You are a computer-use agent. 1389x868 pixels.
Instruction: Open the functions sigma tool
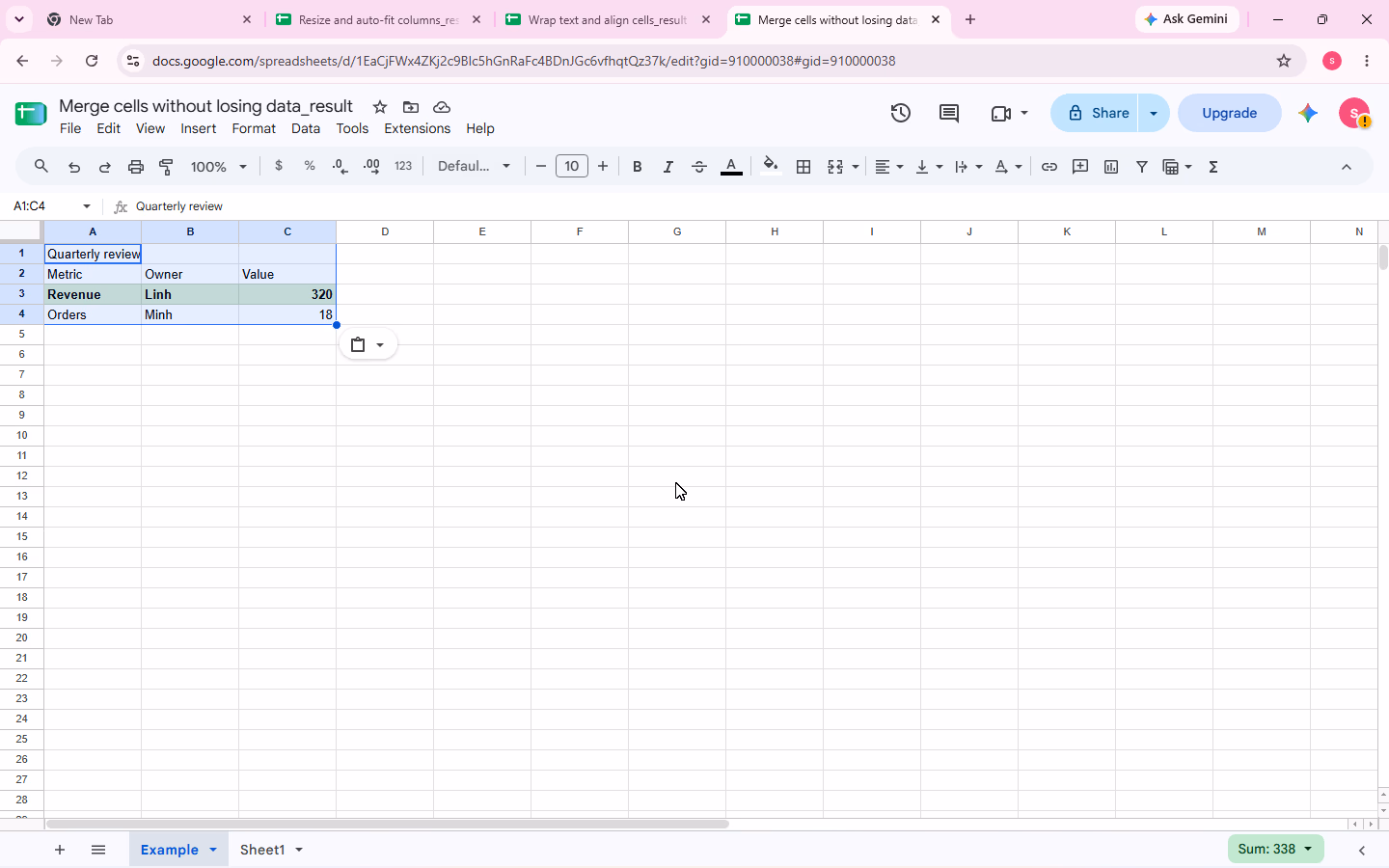pos(1213,167)
